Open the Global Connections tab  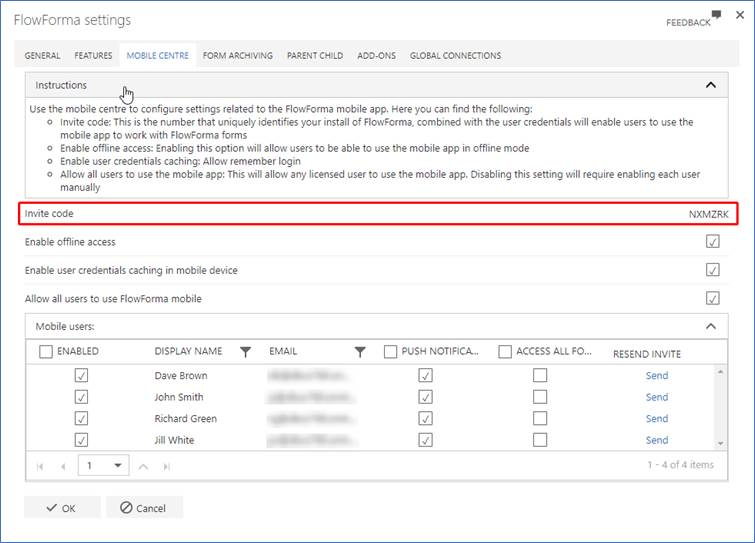pyautogui.click(x=456, y=55)
